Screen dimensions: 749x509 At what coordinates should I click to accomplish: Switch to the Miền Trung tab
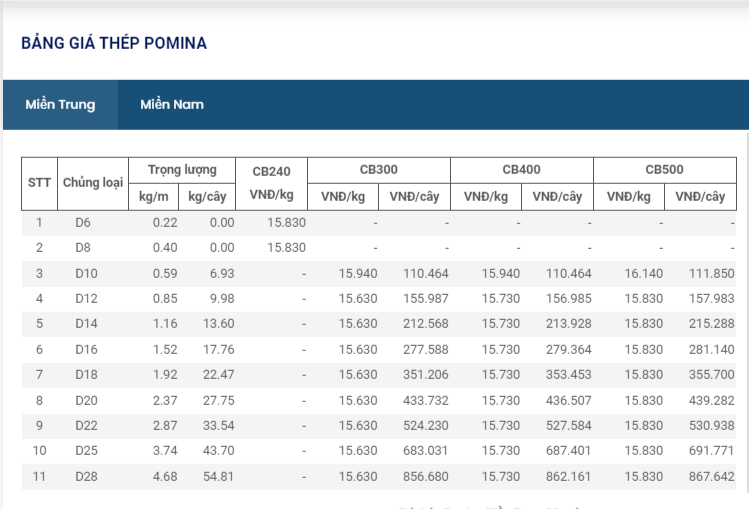60,105
